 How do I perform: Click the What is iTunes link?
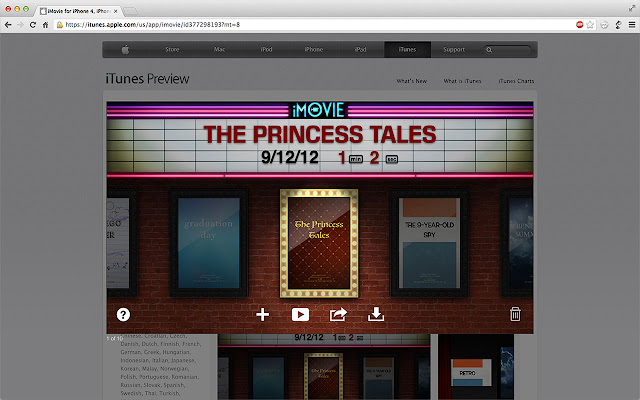(x=462, y=81)
